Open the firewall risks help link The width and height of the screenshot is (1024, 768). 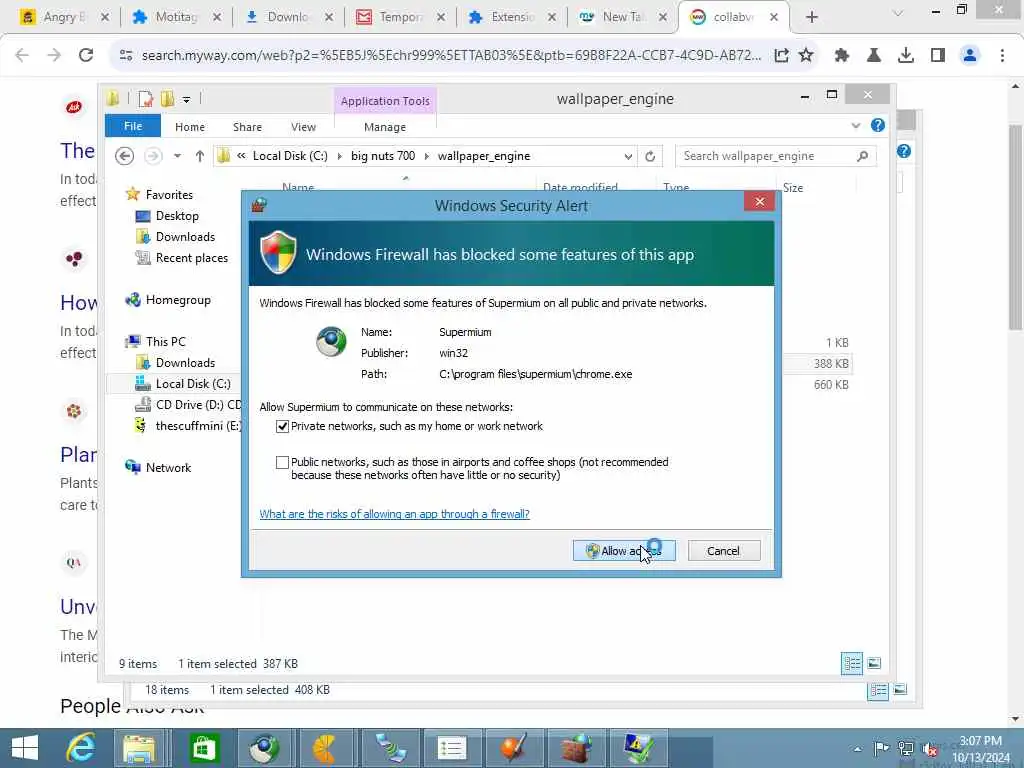coord(394,514)
